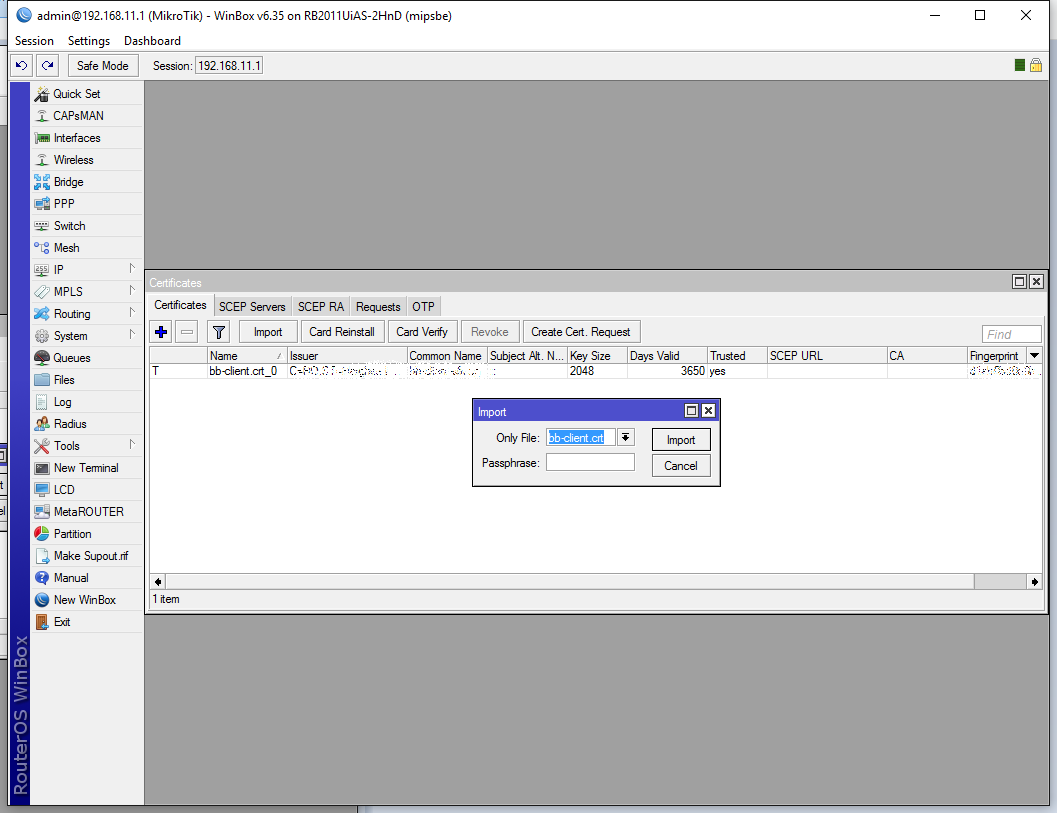The width and height of the screenshot is (1057, 813).
Task: Sort by the Key Size column header
Action: (x=597, y=355)
